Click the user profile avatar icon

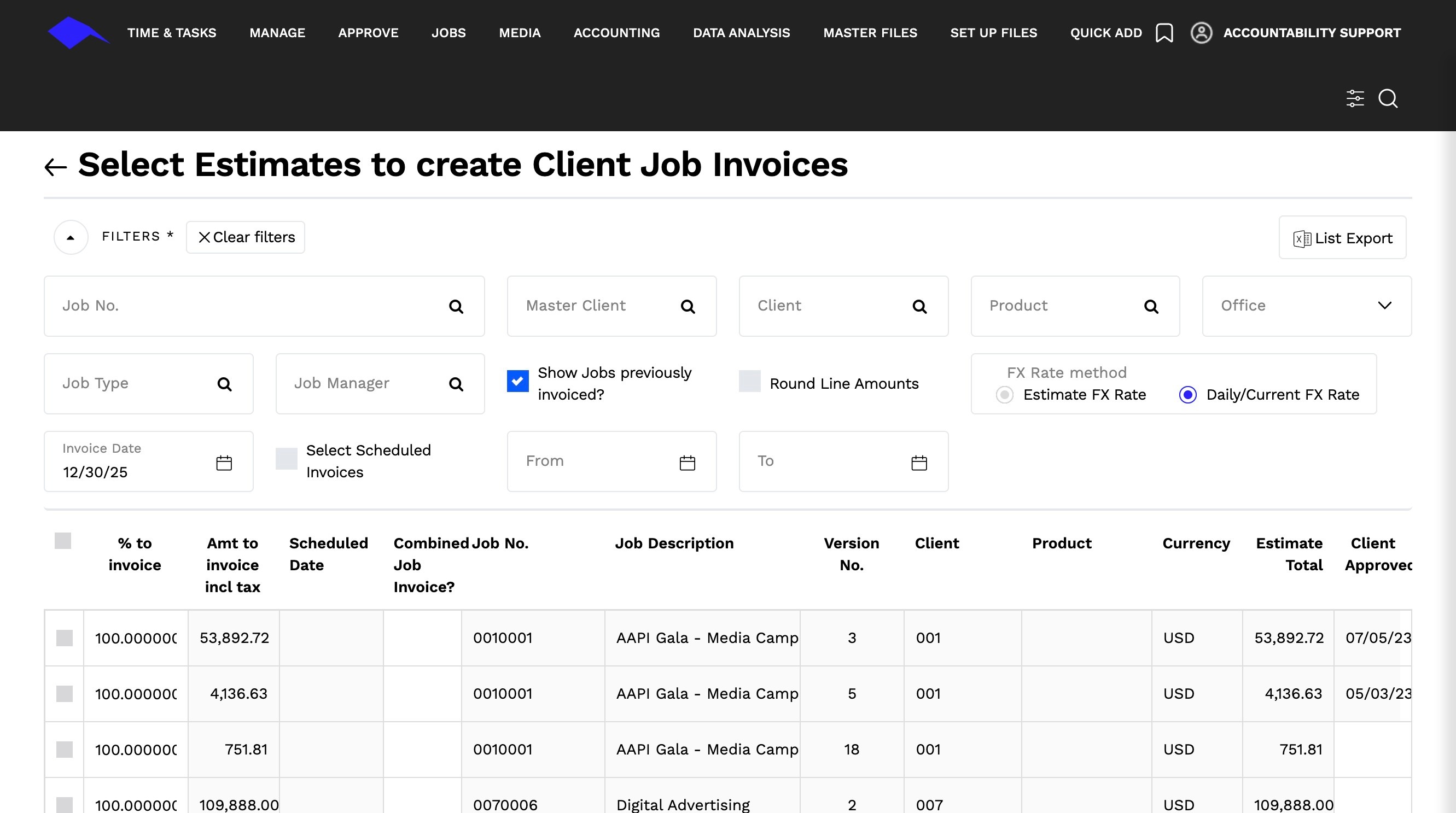click(x=1201, y=33)
